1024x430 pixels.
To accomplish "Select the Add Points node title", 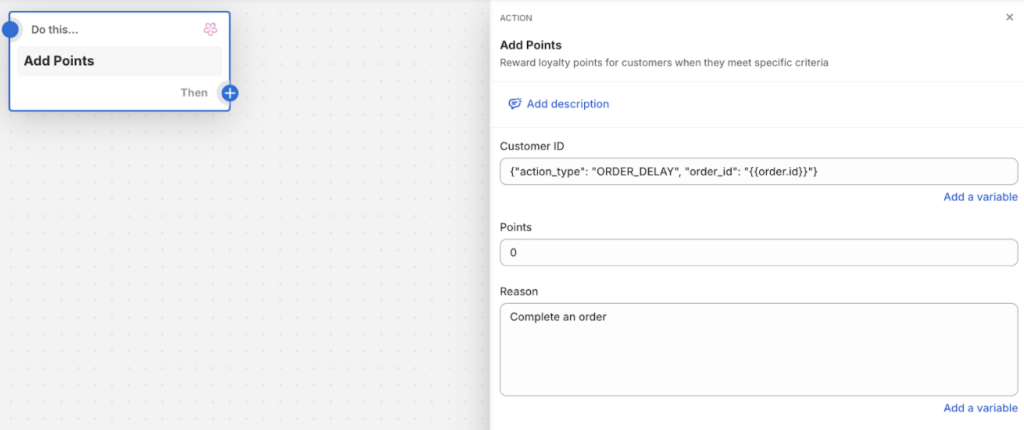I will [x=59, y=61].
